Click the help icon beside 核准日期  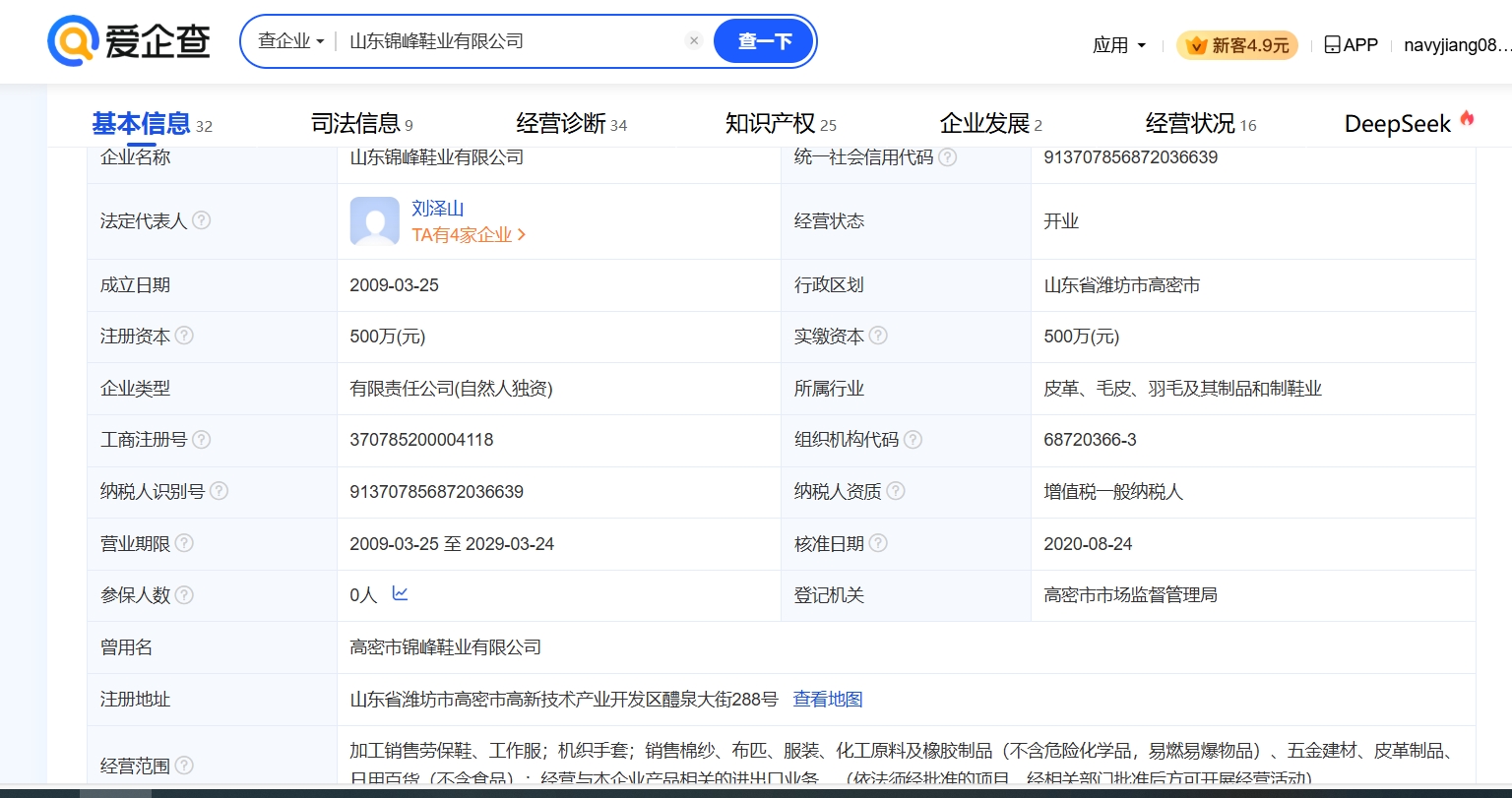tap(878, 543)
